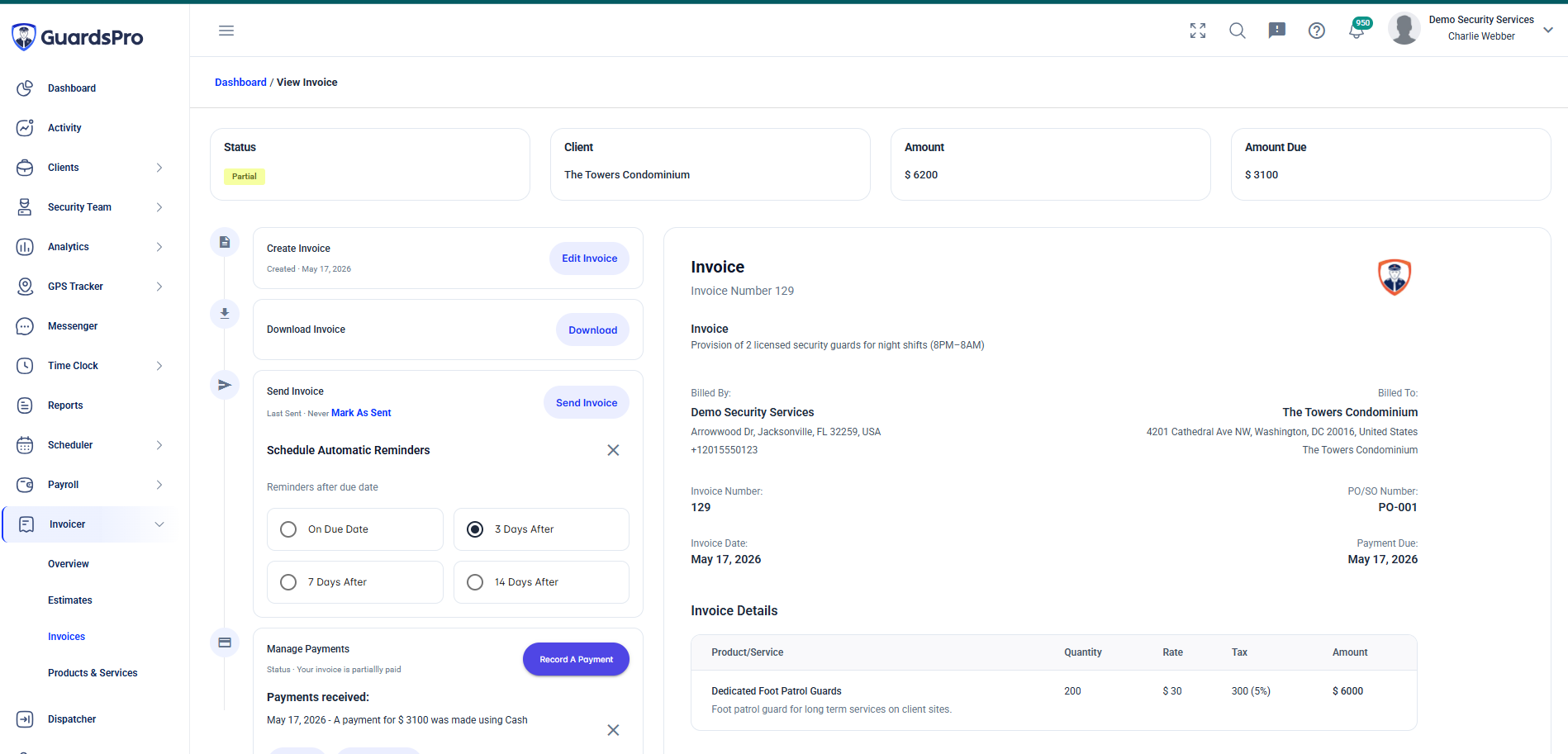Toggle the hamburger menu icon
The height and width of the screenshot is (754, 1568).
[226, 31]
